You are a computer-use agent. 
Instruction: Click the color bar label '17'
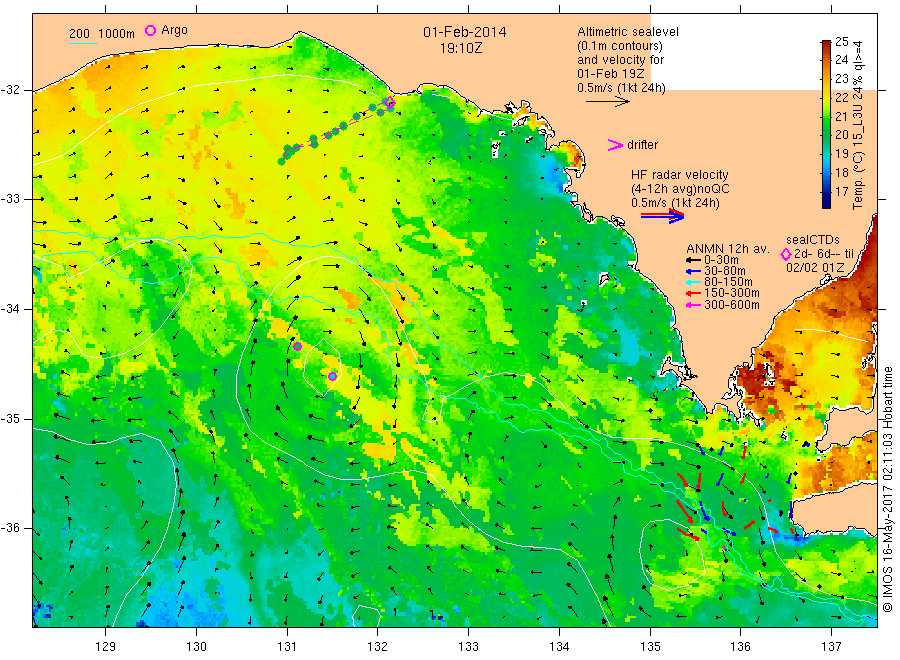pyautogui.click(x=841, y=192)
